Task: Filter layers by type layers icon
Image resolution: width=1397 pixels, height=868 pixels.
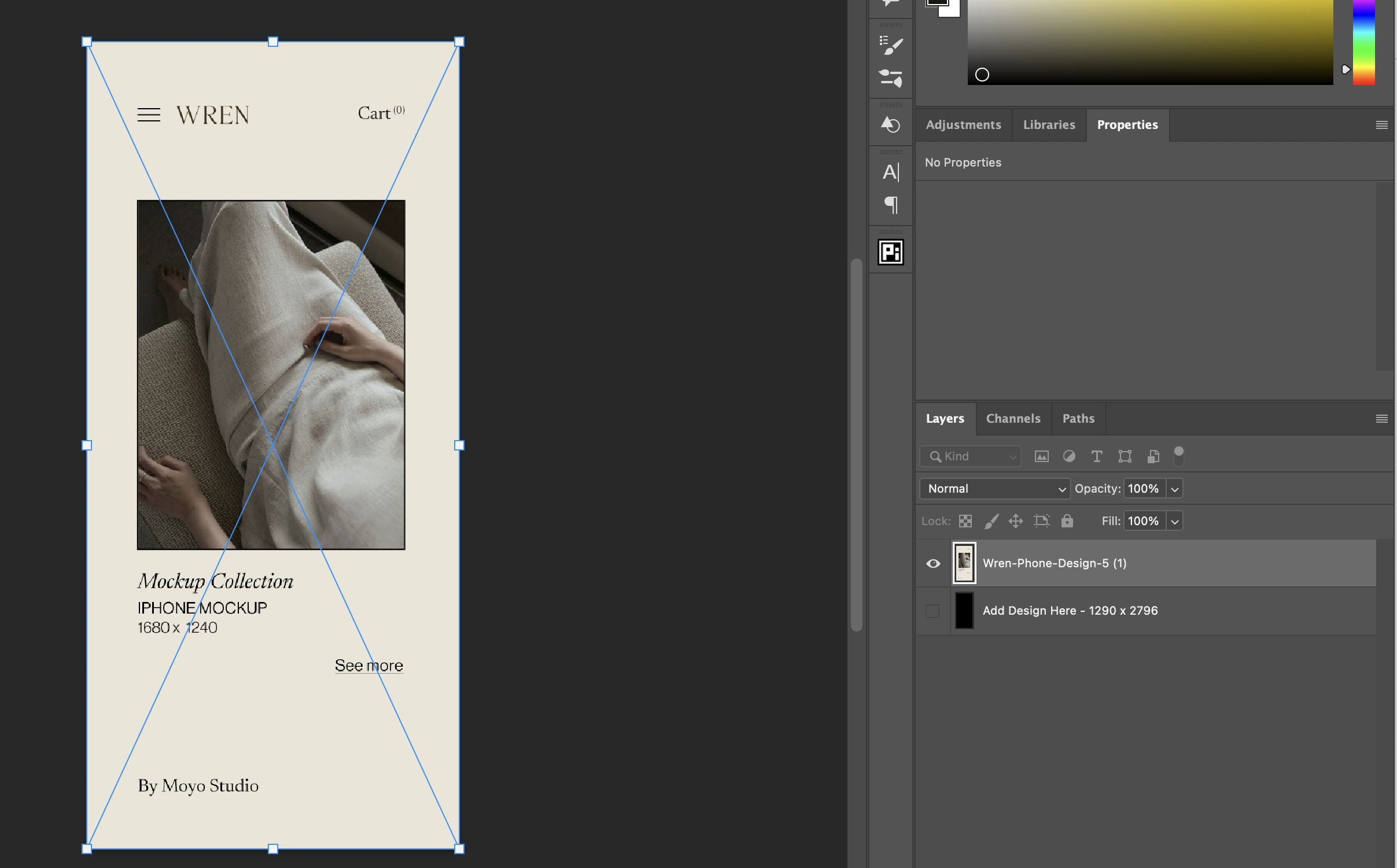Action: pos(1096,456)
